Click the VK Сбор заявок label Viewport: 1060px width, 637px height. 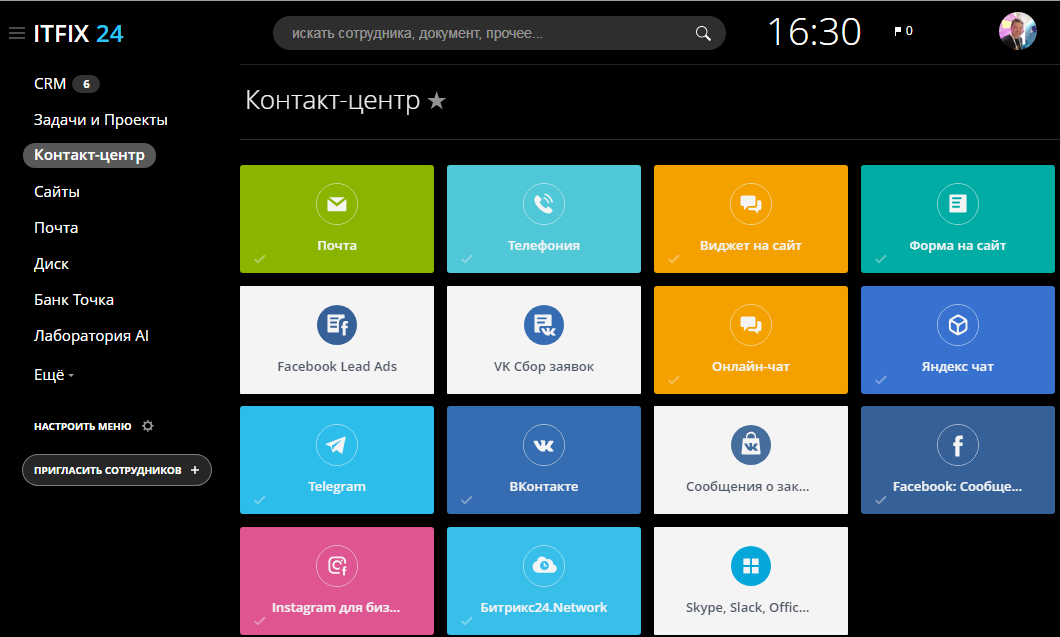coord(544,367)
